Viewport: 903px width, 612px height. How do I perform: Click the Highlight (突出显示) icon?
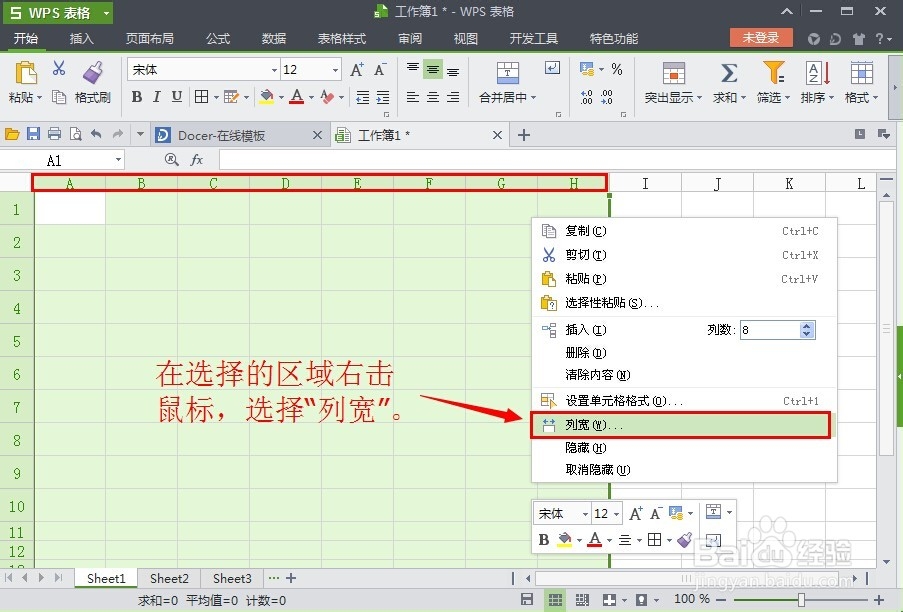673,73
